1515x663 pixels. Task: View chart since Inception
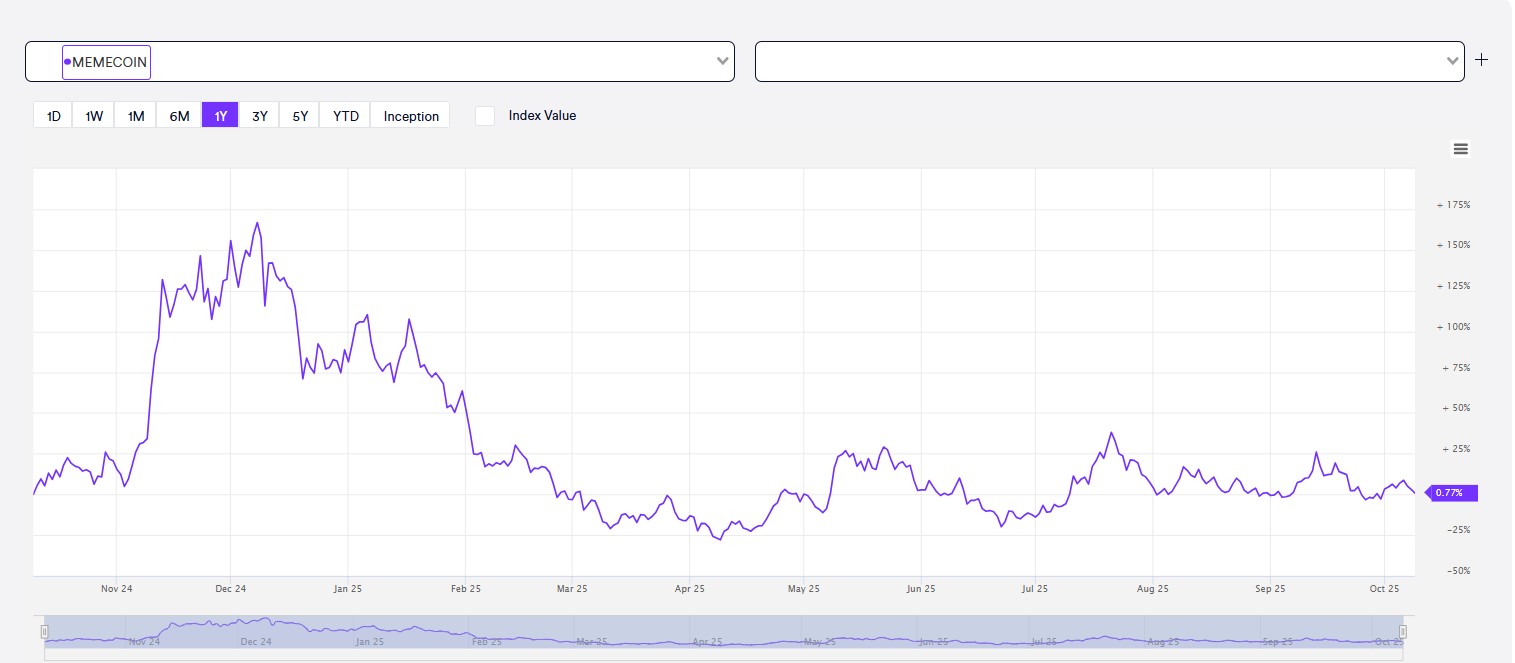[411, 116]
